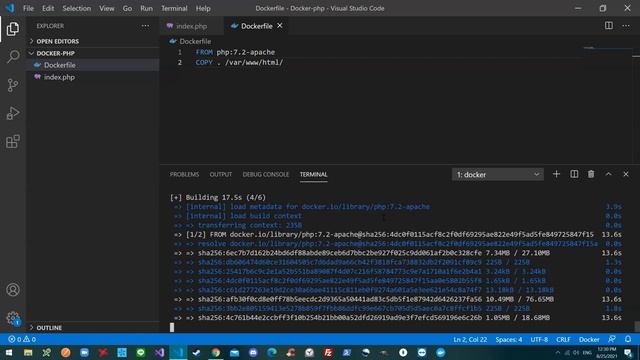
Task: Click the Dockerfile breadcrumb
Action: [195, 41]
